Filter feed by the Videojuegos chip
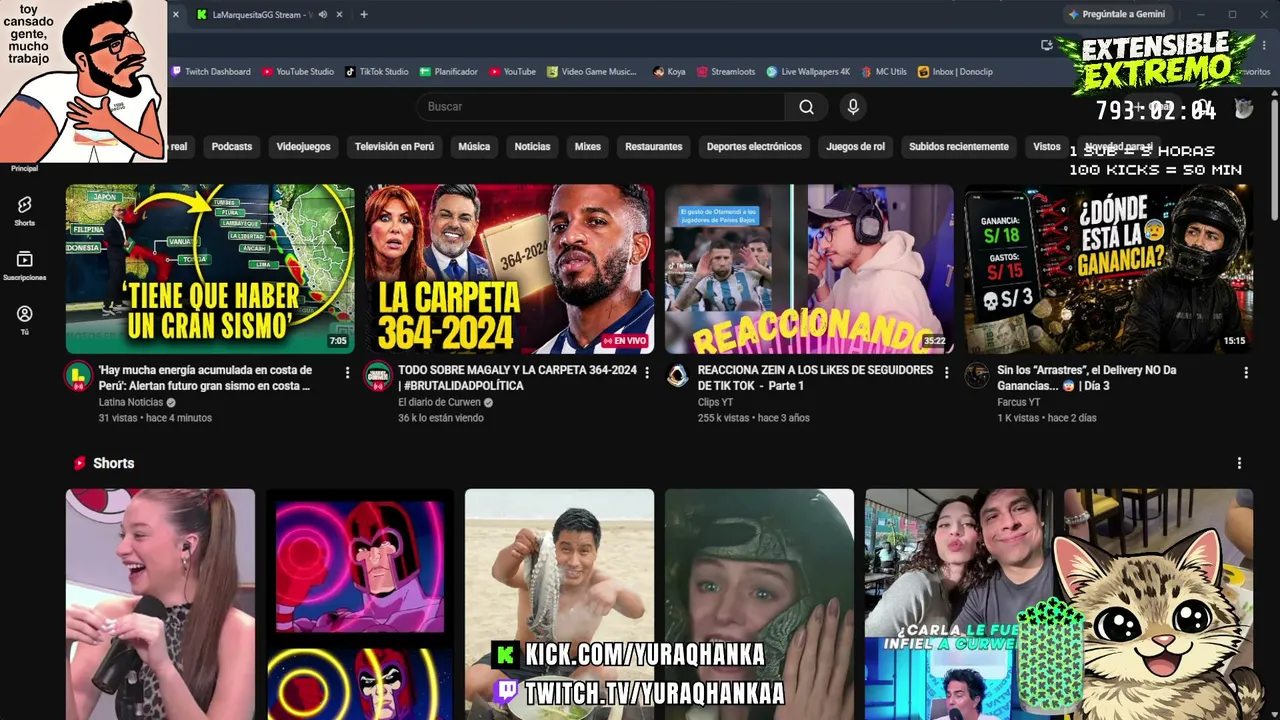The image size is (1280, 720). [x=303, y=146]
